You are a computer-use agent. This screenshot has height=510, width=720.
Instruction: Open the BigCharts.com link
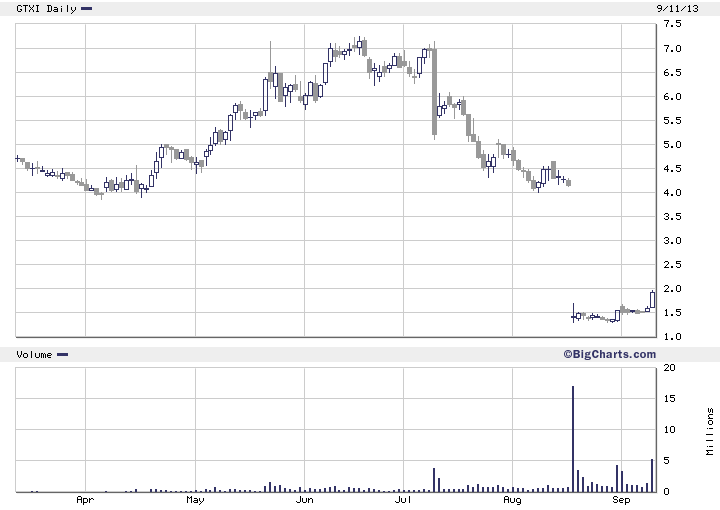coord(610,354)
